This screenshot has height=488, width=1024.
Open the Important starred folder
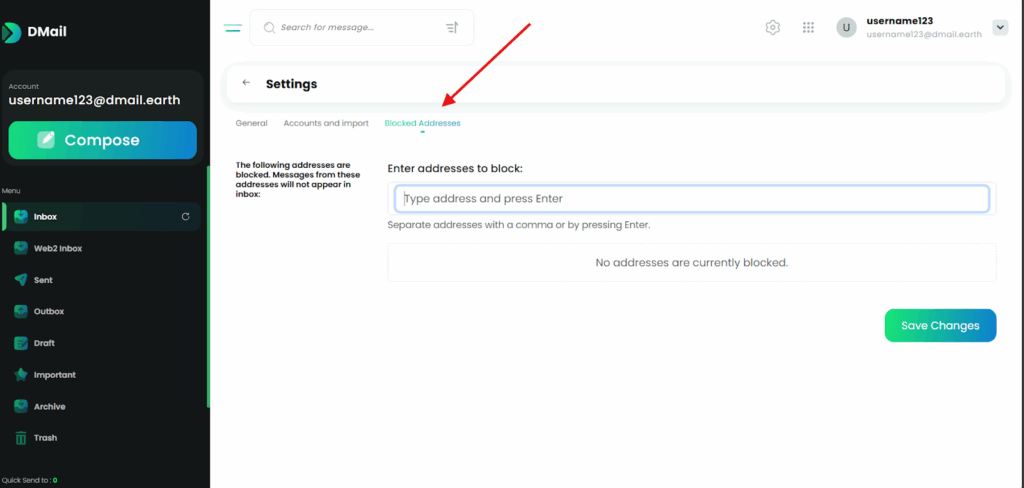tap(54, 375)
